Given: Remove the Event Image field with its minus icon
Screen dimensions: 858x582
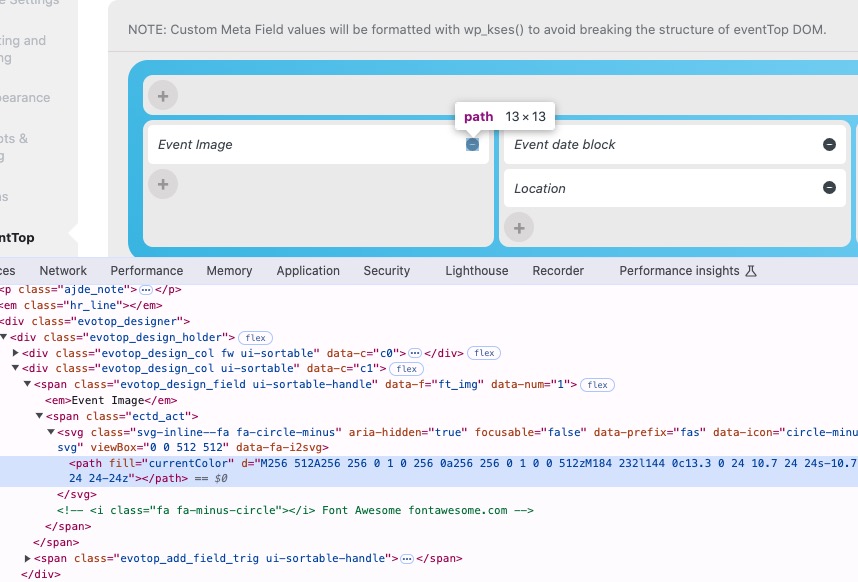Looking at the screenshot, I should tap(472, 144).
